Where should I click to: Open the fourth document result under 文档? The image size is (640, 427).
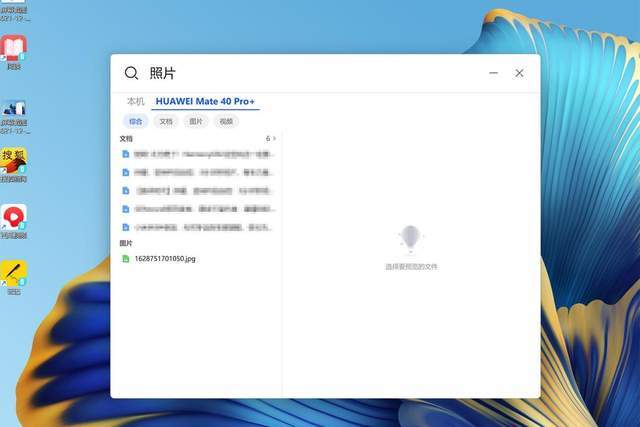(198, 209)
